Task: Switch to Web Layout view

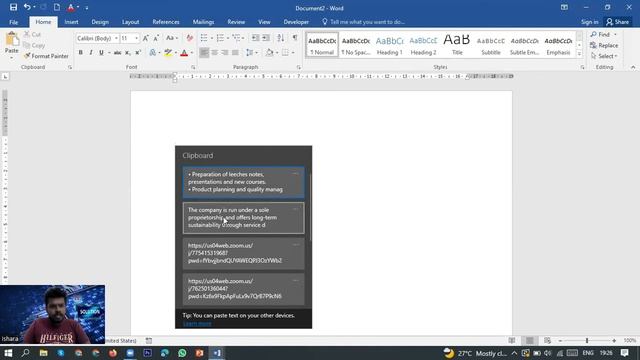Action: pyautogui.click(x=547, y=340)
